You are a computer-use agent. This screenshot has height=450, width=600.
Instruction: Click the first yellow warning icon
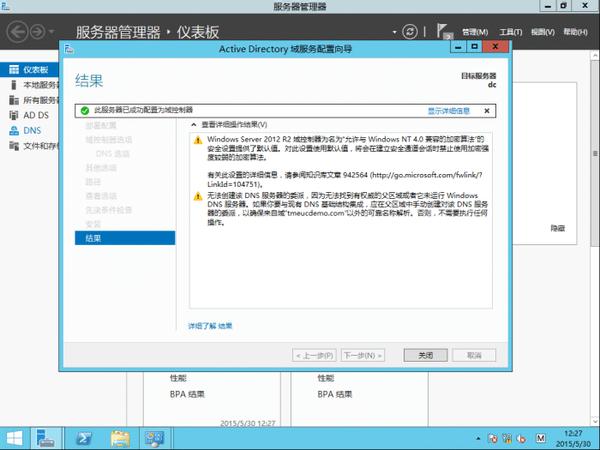[x=198, y=140]
